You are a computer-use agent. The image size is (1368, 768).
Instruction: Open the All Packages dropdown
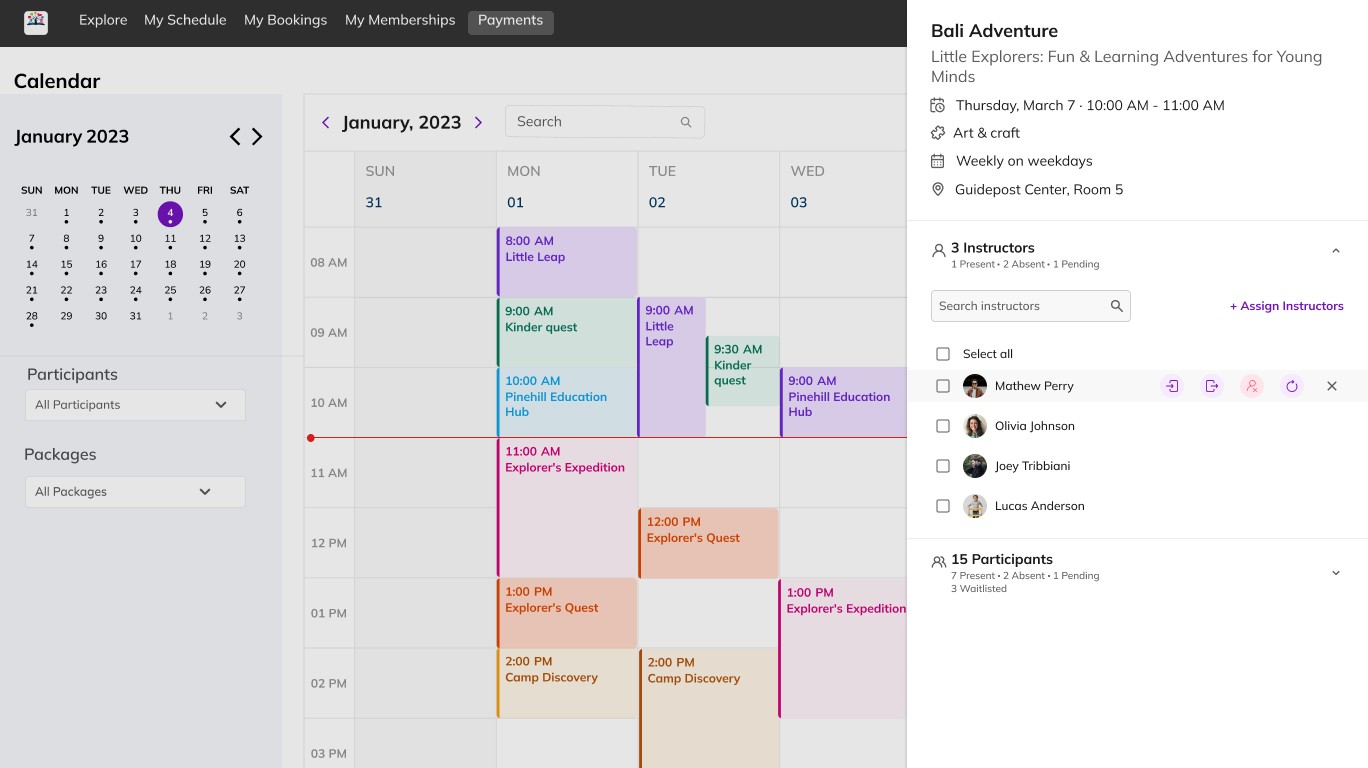[135, 492]
